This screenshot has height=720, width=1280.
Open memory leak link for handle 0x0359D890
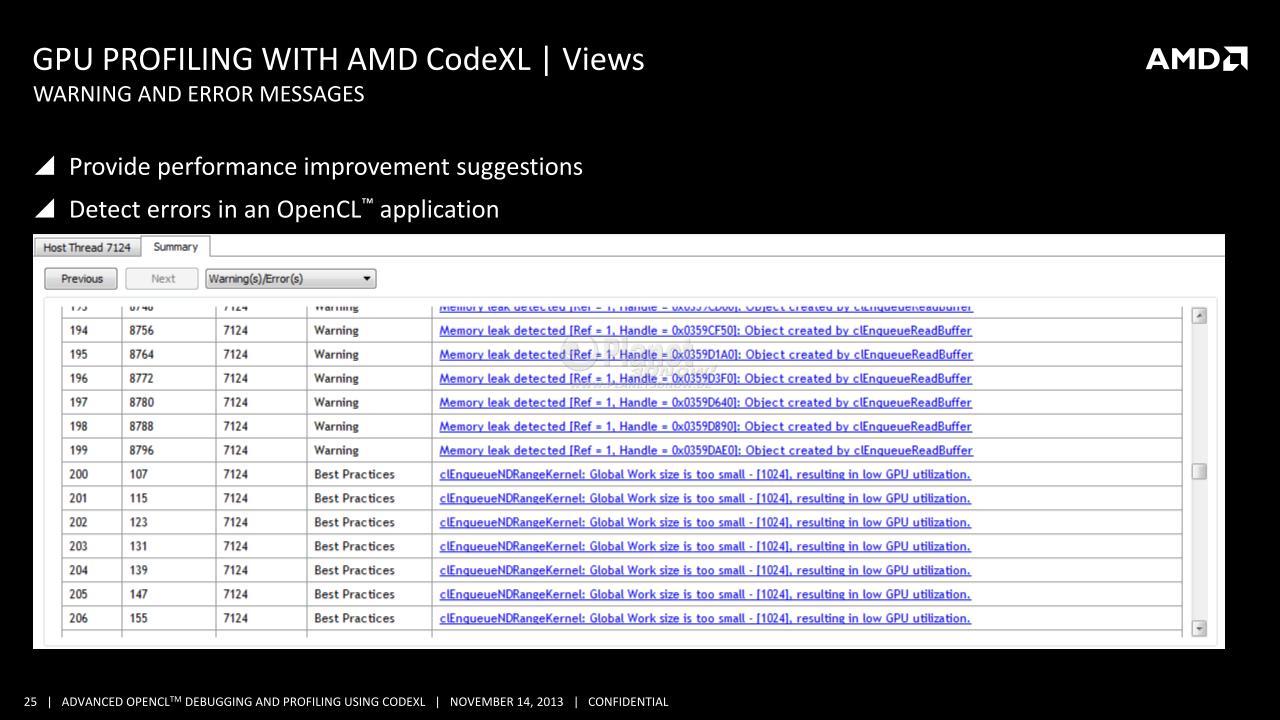706,426
